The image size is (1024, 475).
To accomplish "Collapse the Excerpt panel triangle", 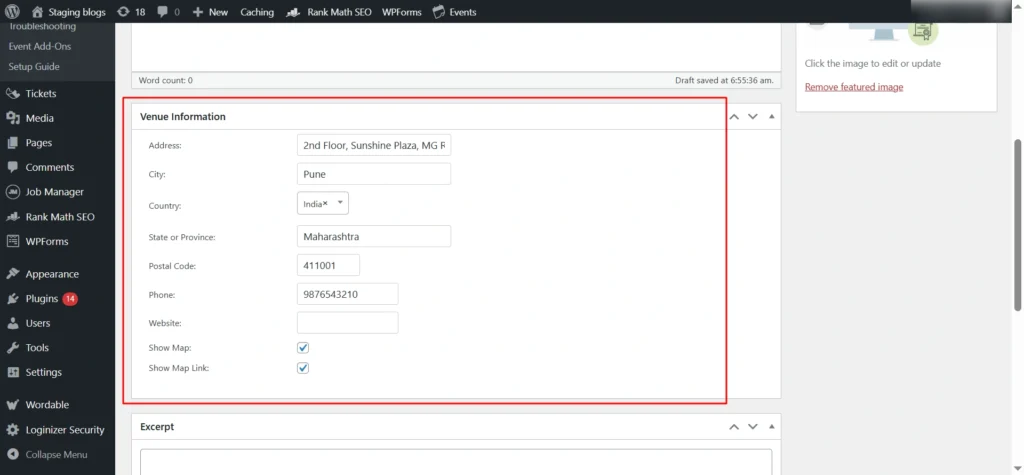I will (x=771, y=427).
